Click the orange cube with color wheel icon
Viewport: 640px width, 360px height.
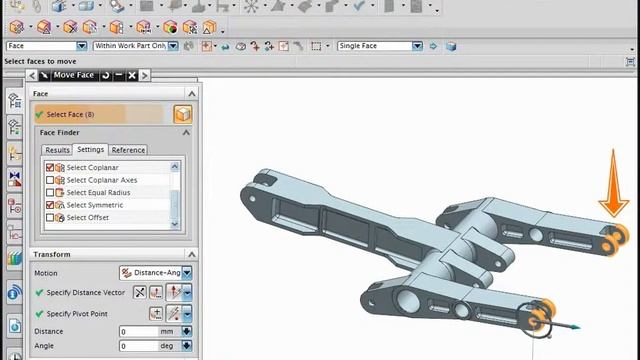[170, 27]
